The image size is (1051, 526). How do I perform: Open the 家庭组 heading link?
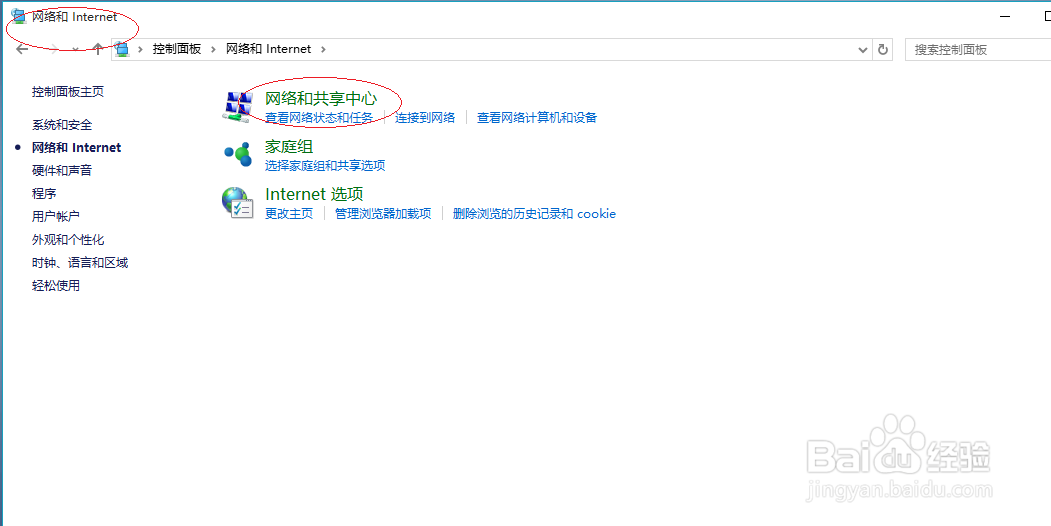click(289, 146)
